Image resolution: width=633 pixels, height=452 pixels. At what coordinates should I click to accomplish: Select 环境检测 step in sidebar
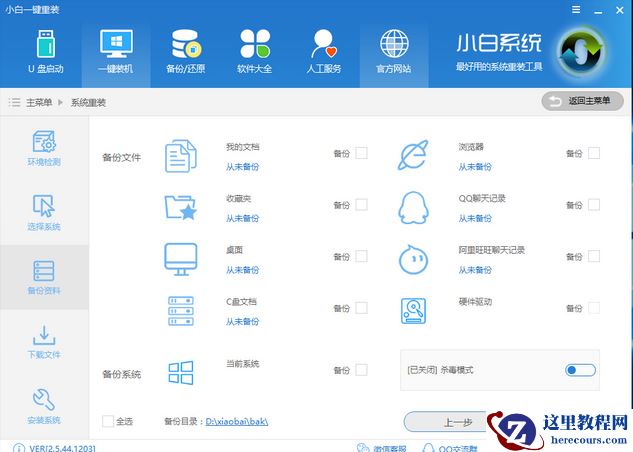click(x=44, y=148)
